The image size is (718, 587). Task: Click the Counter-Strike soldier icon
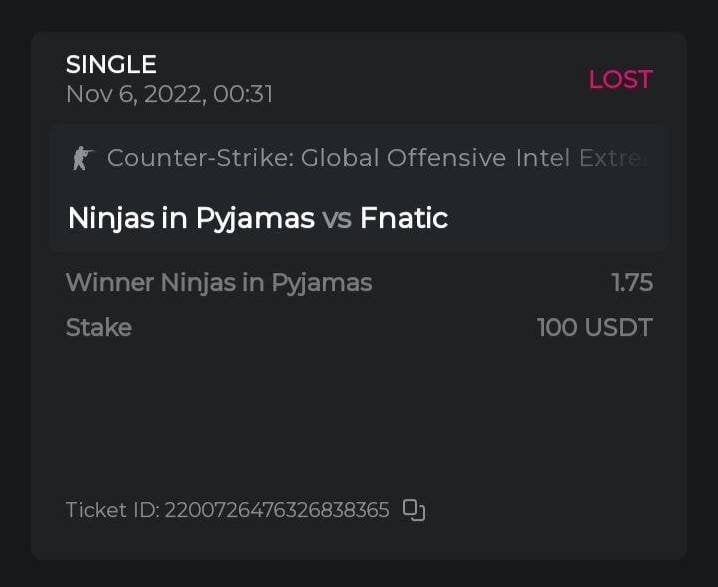pos(81,158)
